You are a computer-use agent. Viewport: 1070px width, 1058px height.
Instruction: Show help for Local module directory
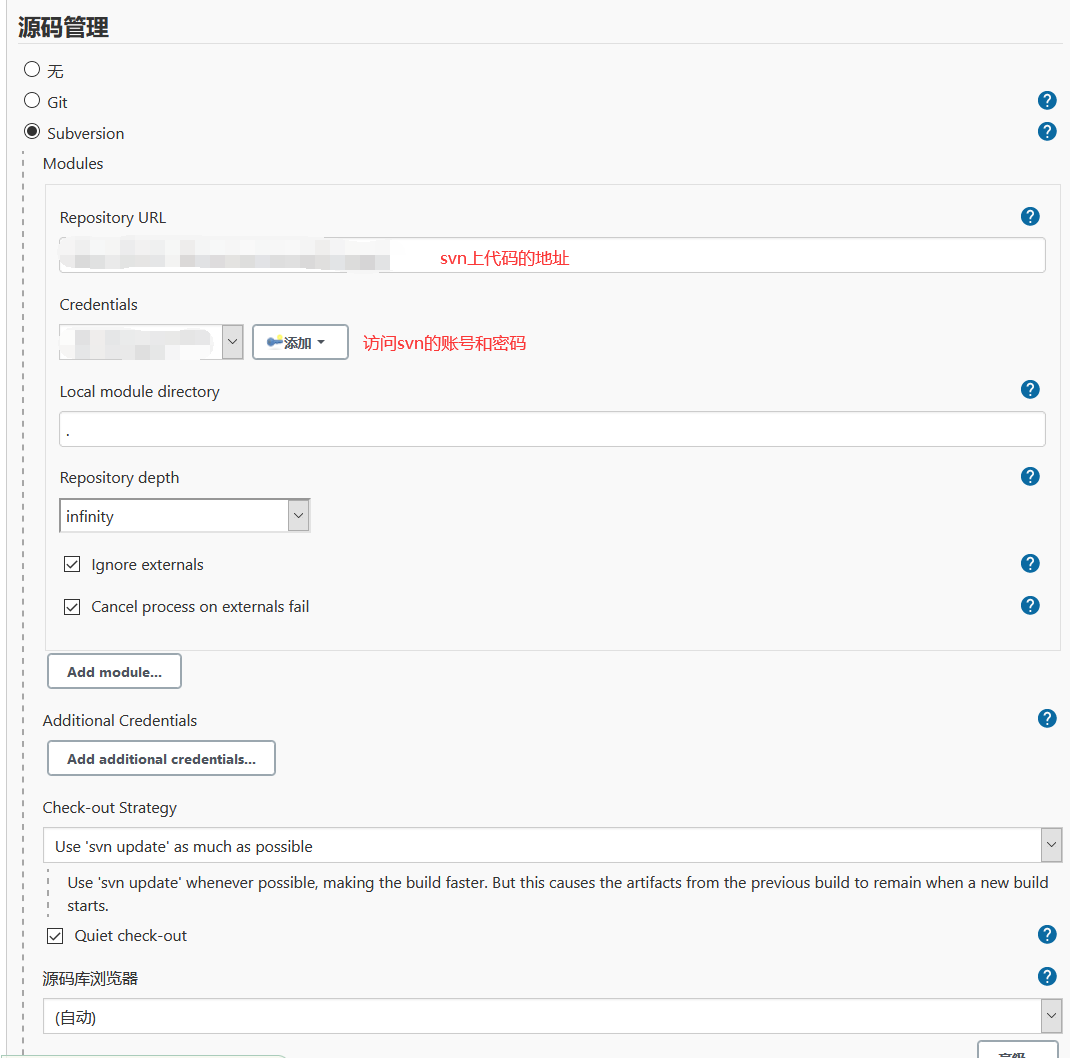point(1030,389)
